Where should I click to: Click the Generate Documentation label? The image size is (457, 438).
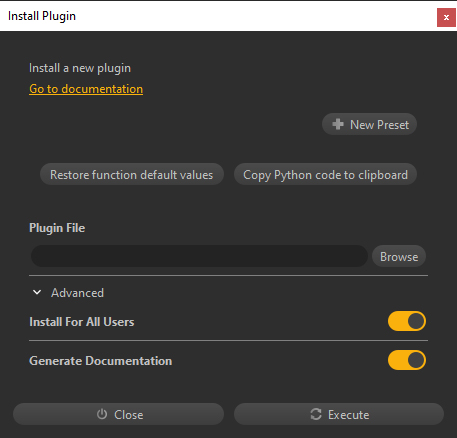[101, 361]
